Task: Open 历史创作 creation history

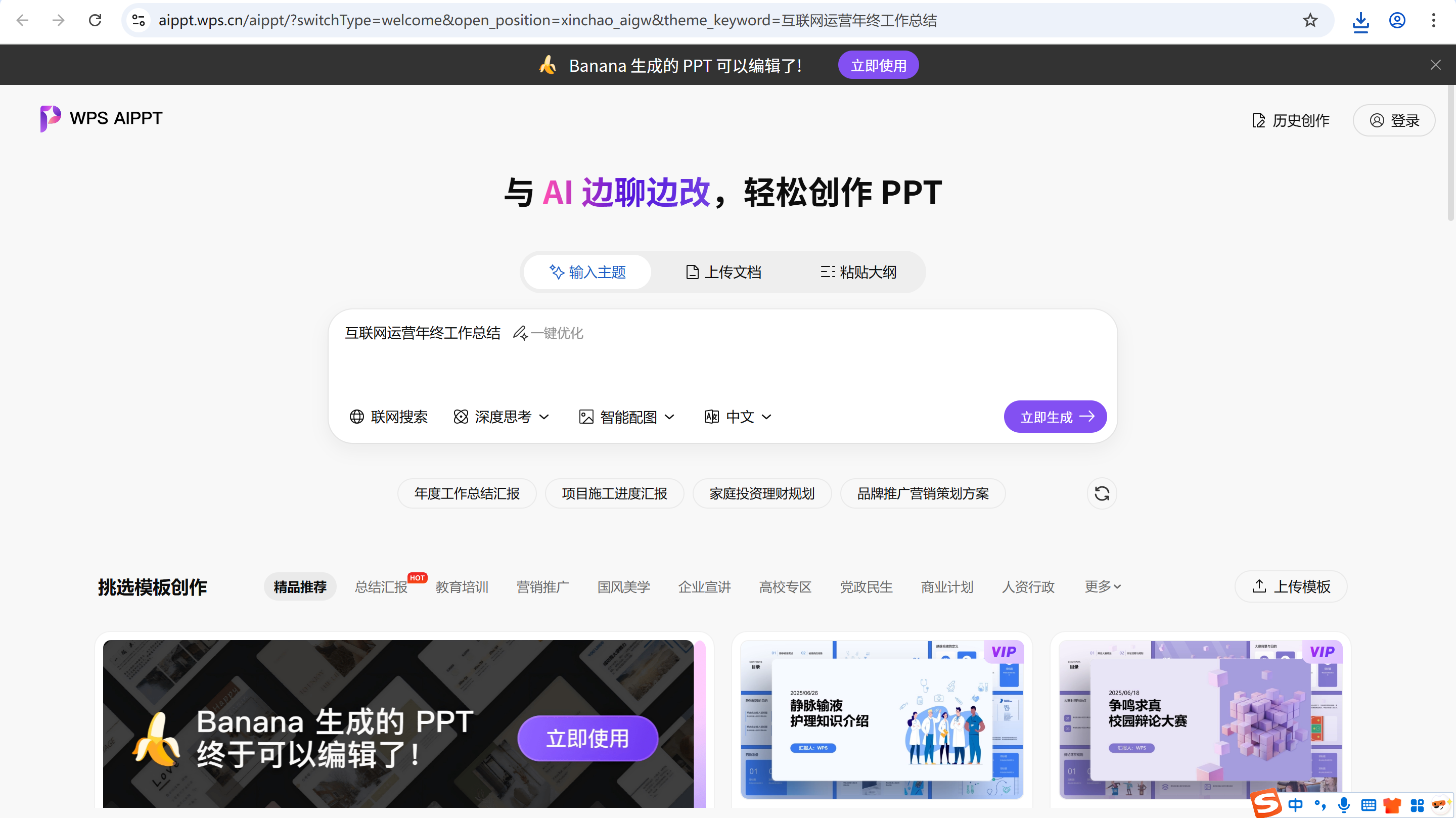Action: click(1290, 120)
